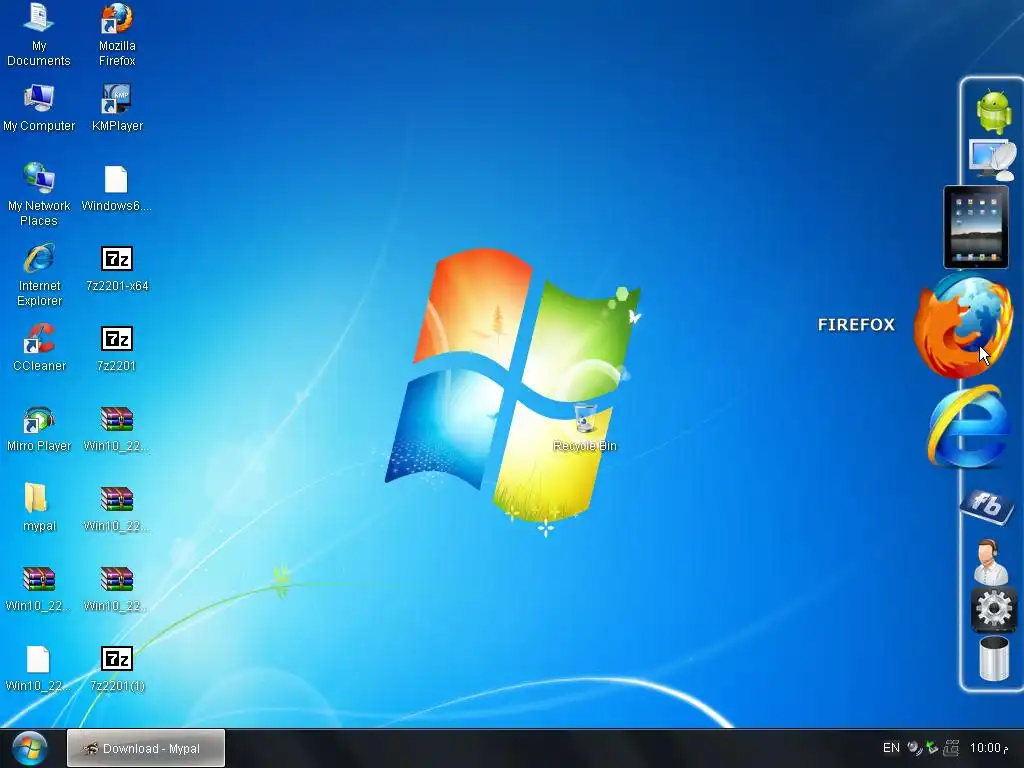
Task: Click the KMPlayer desktop shortcut
Action: coord(117,108)
